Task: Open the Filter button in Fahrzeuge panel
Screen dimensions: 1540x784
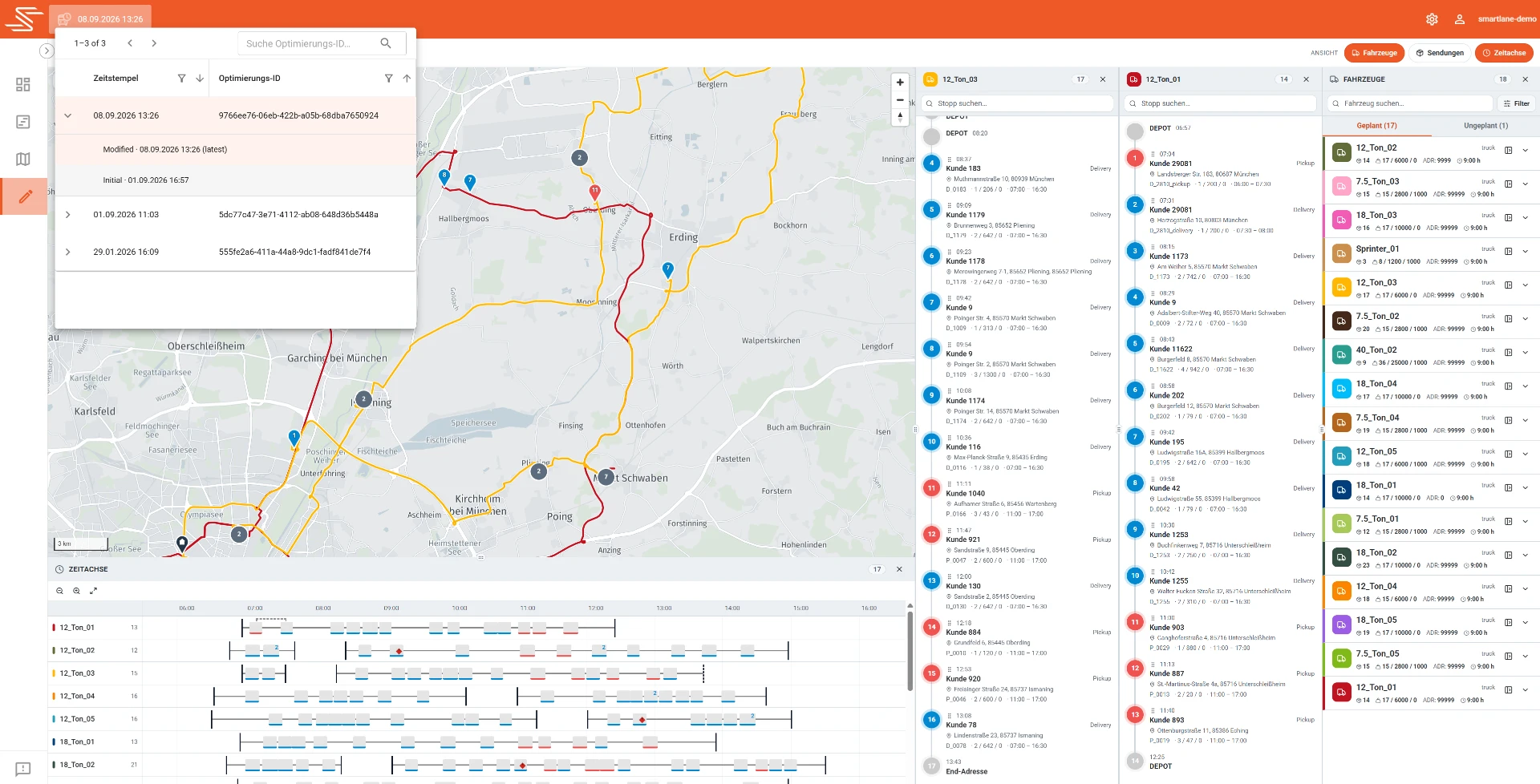Action: 1517,103
